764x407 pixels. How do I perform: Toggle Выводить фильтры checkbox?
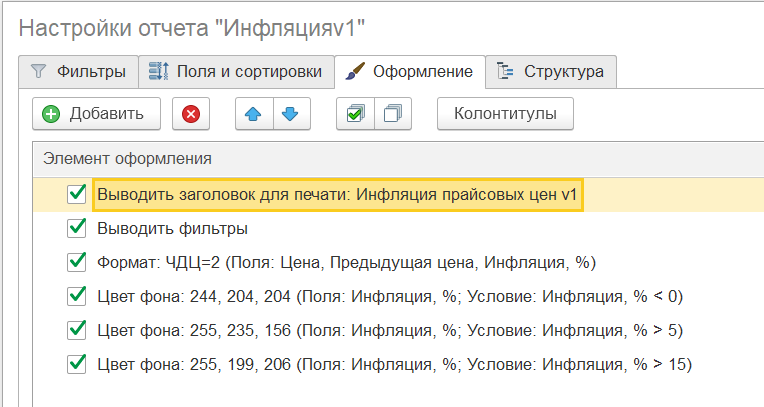tap(76, 228)
